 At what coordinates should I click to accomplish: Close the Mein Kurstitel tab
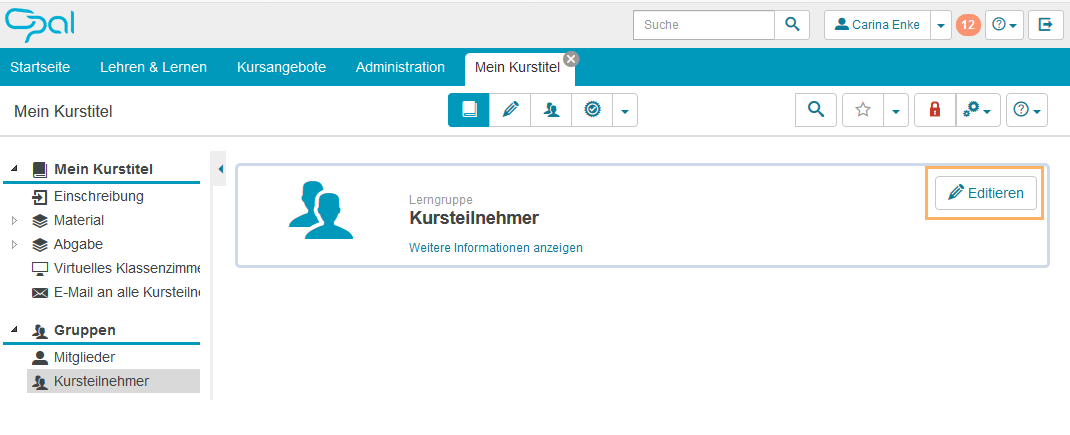pos(571,59)
